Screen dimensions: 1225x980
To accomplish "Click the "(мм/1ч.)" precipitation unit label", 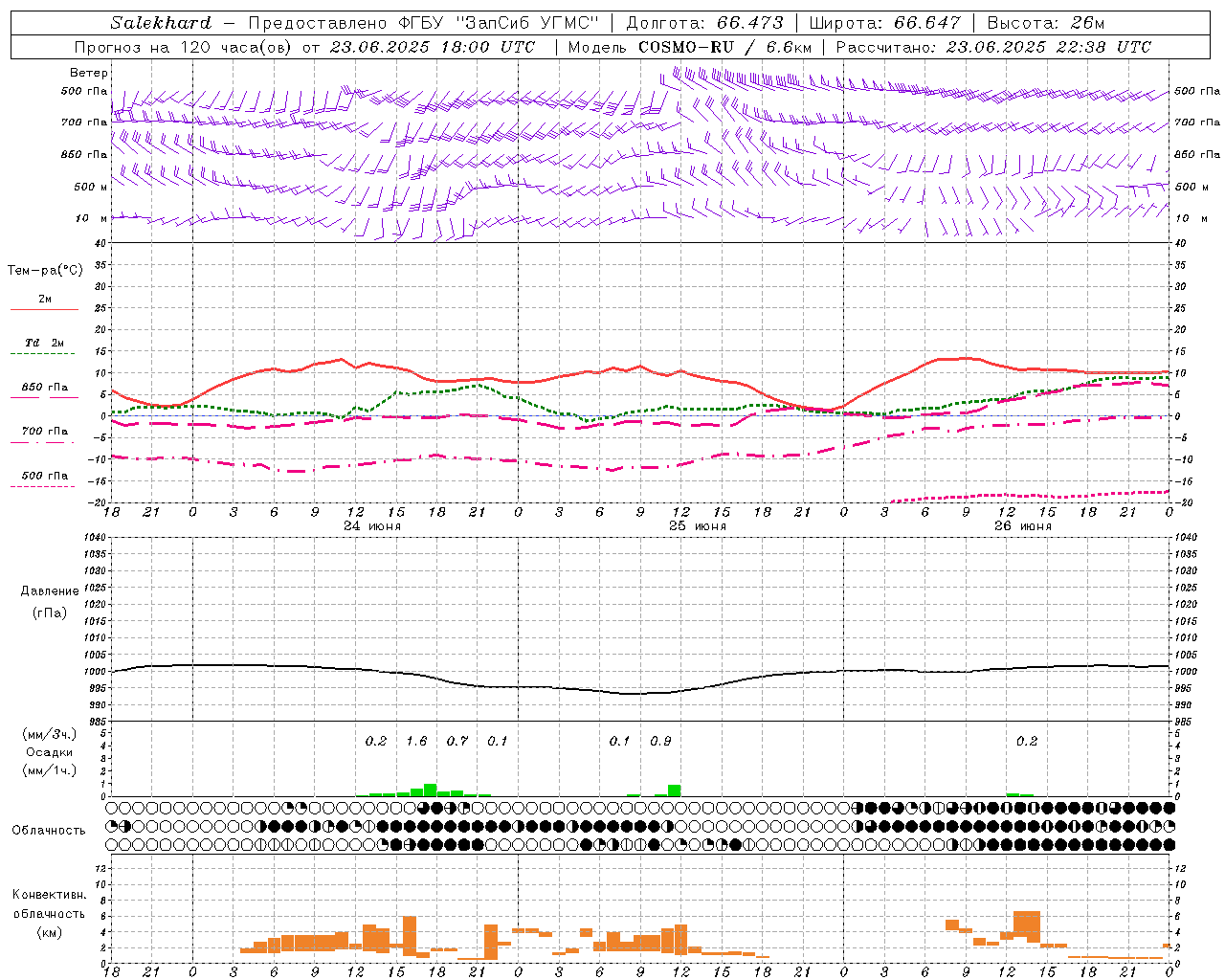I will (50, 770).
